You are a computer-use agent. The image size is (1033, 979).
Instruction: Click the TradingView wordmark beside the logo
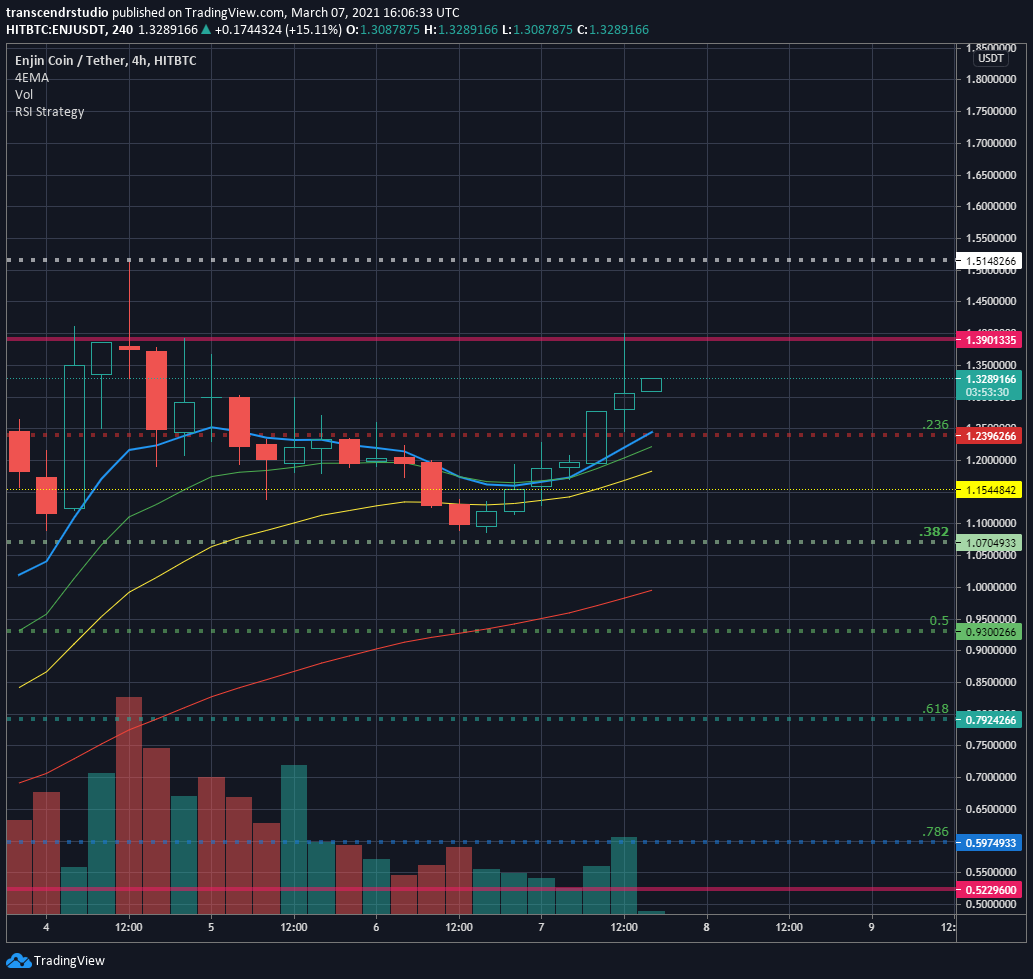point(69,961)
